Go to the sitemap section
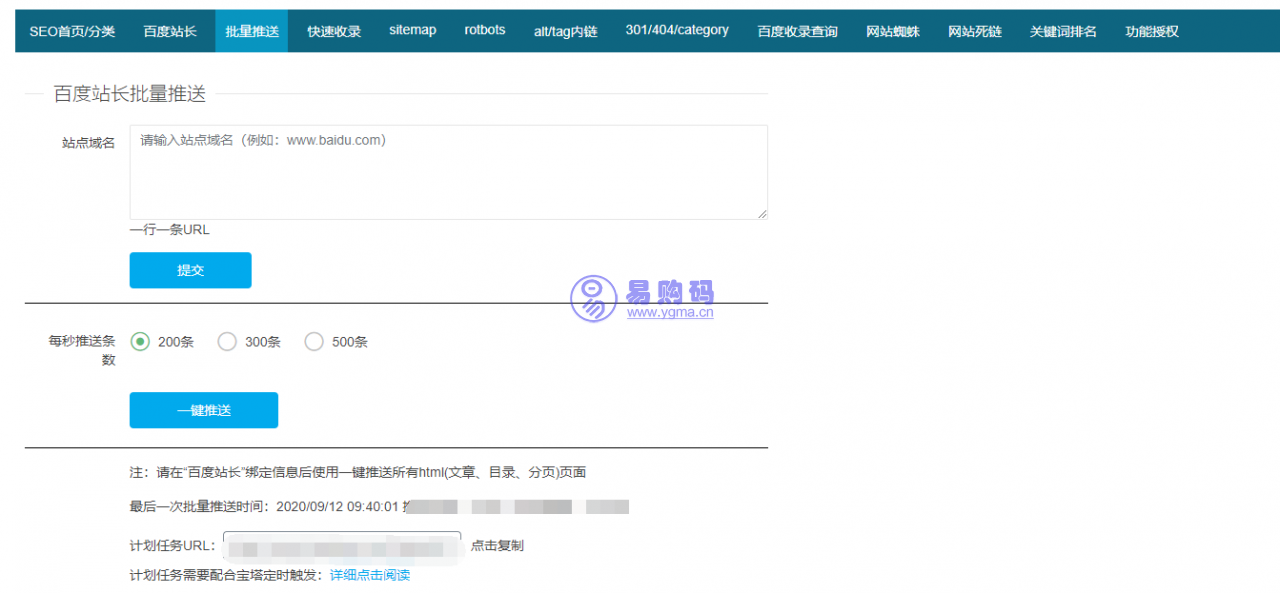The image size is (1280, 593). 412,30
